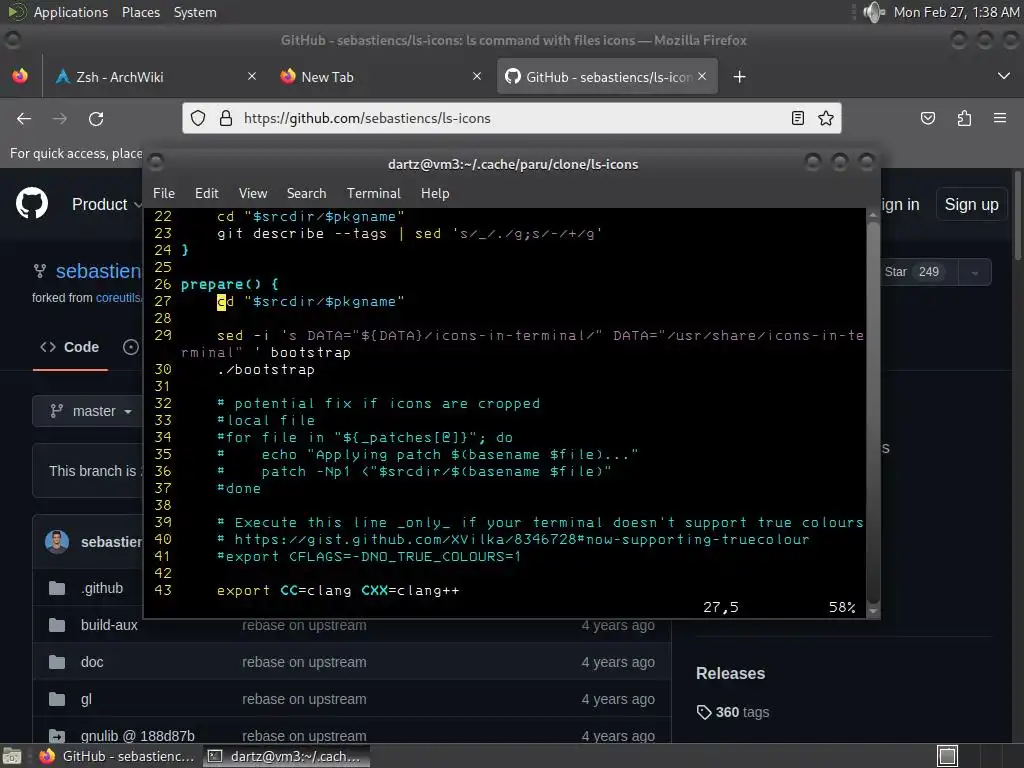Image resolution: width=1024 pixels, height=768 pixels.
Task: Click the gist.github.com URL on line 40
Action: click(x=522, y=540)
